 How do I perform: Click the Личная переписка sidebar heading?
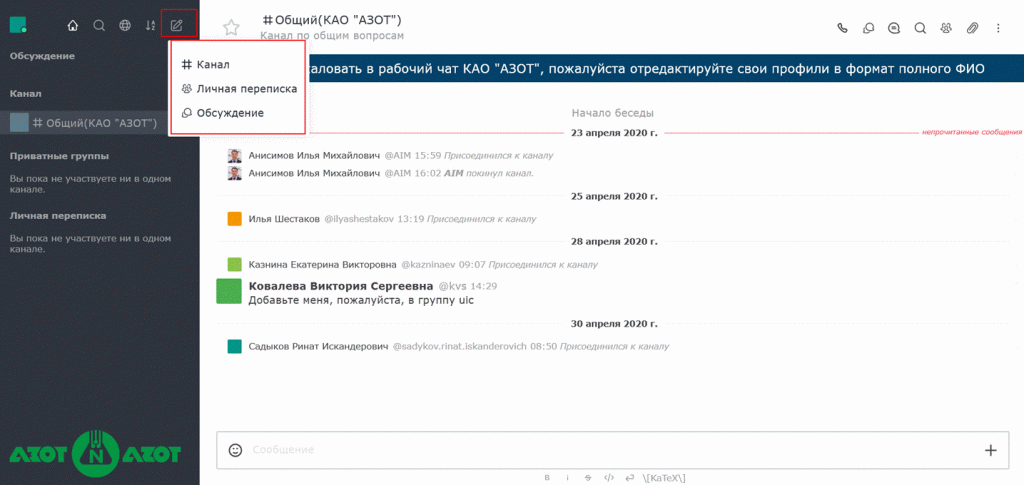58,215
